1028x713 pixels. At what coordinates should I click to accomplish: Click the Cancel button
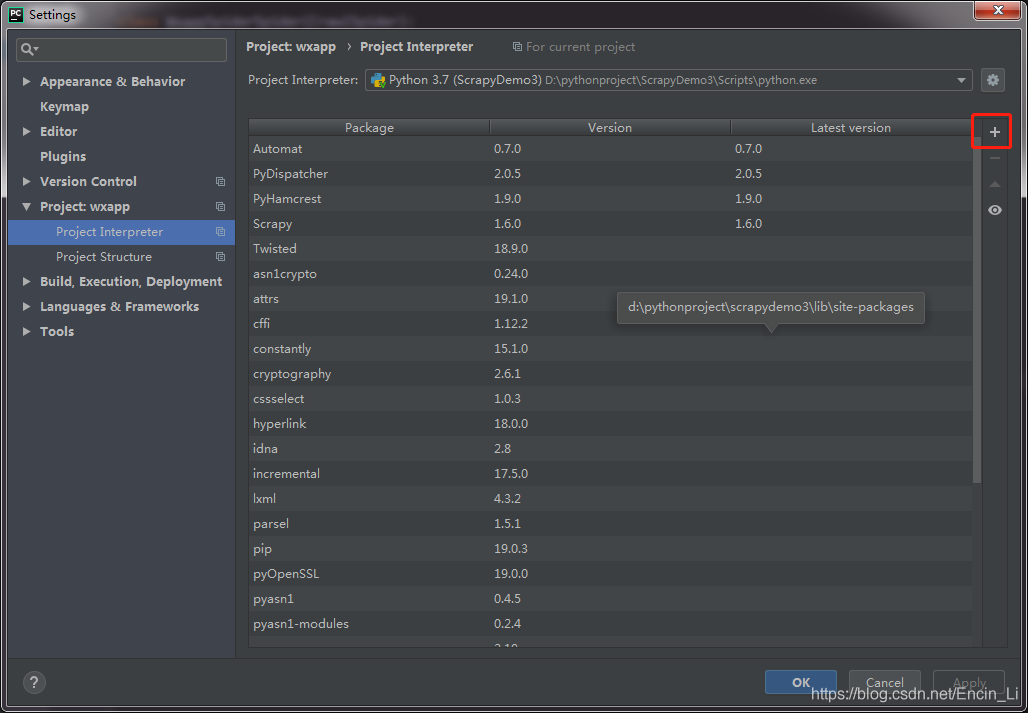(884, 683)
